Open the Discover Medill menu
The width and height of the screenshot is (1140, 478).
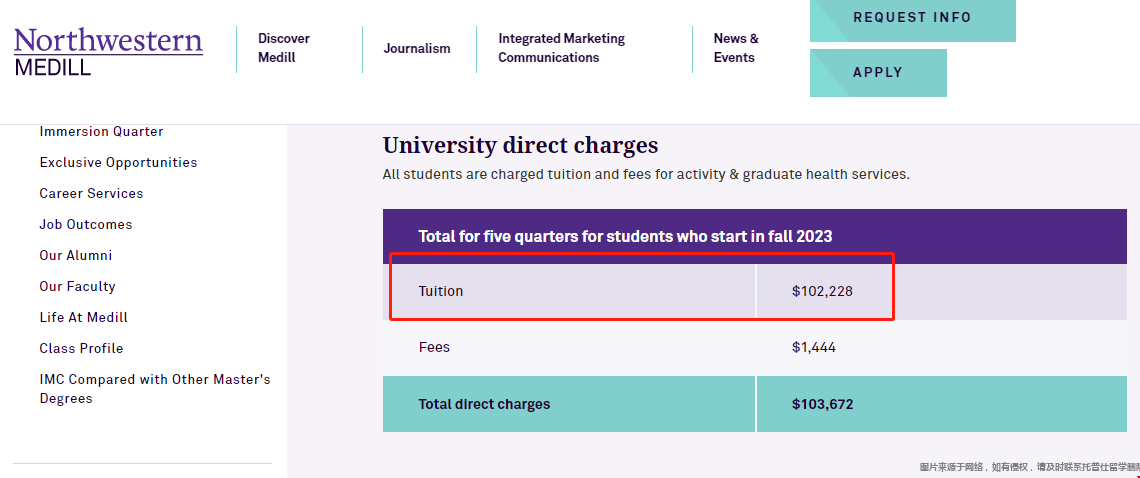click(284, 48)
